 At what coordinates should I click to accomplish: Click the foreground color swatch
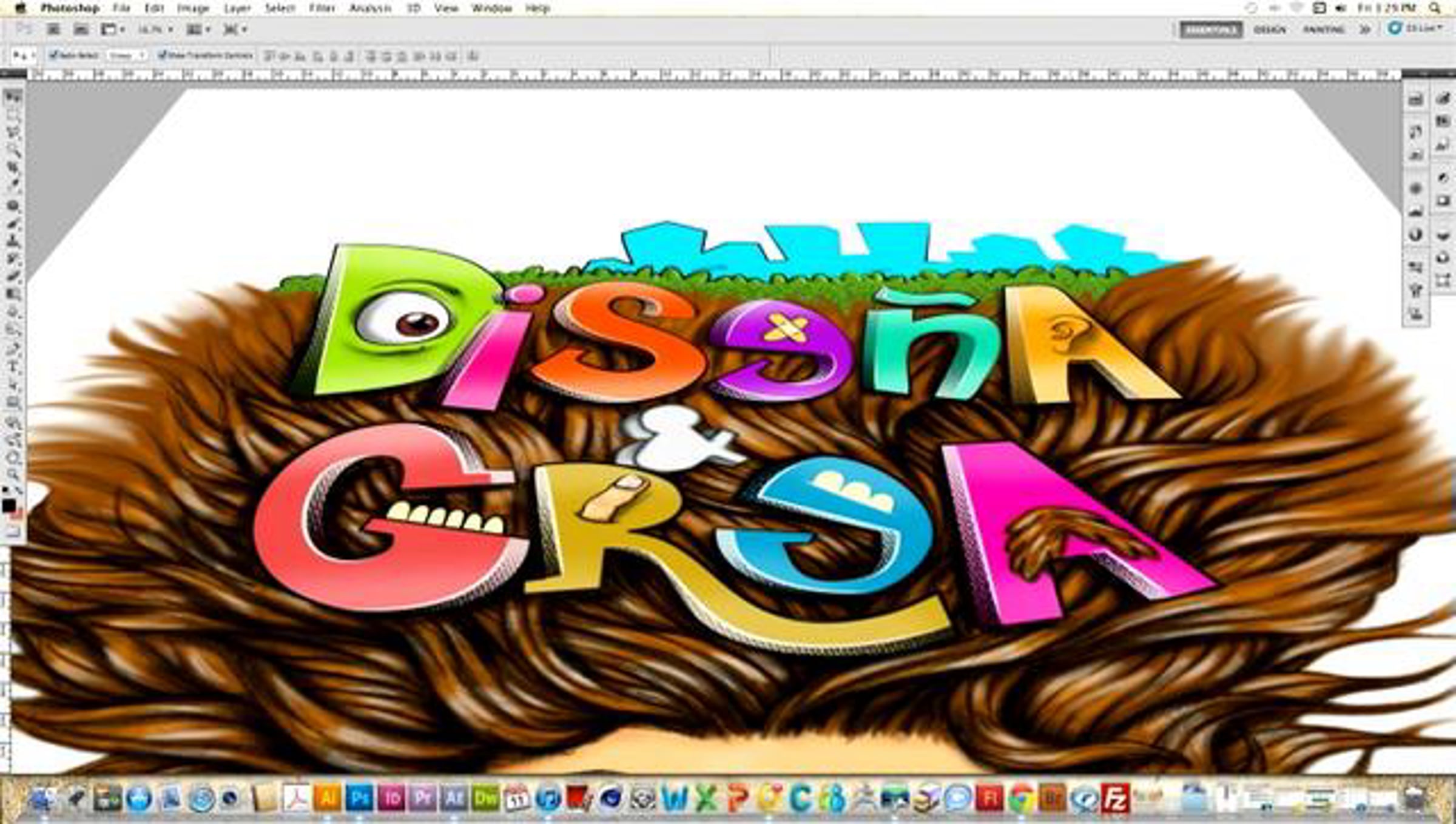coord(8,505)
